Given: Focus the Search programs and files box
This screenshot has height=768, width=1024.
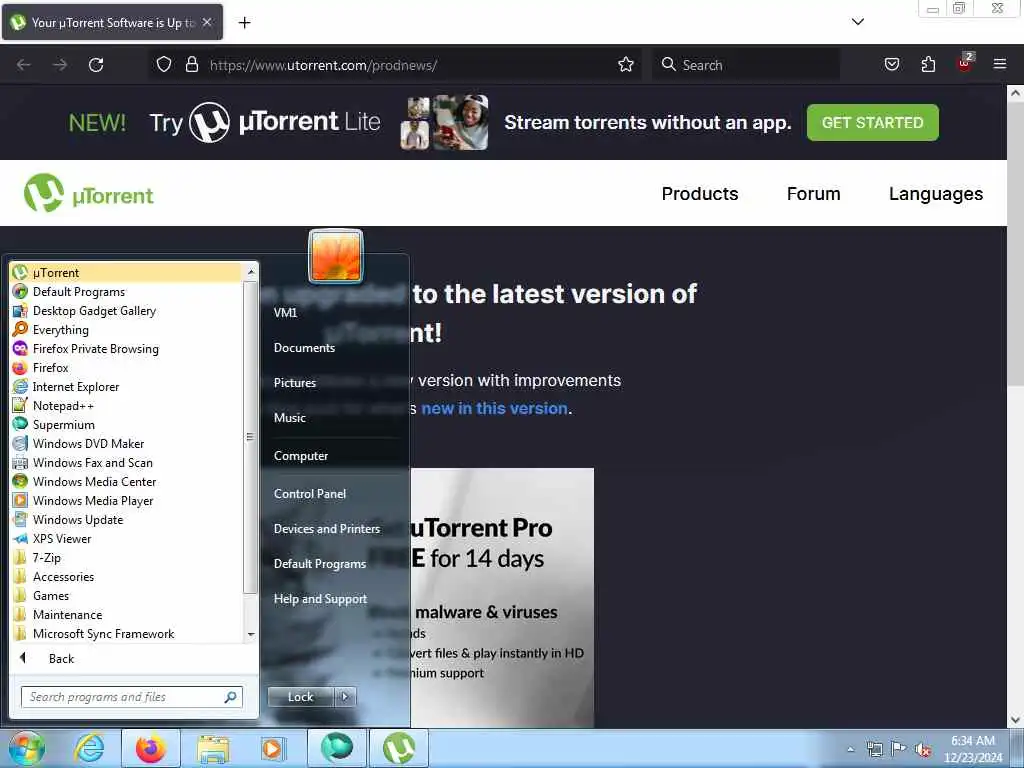Looking at the screenshot, I should pos(131,697).
